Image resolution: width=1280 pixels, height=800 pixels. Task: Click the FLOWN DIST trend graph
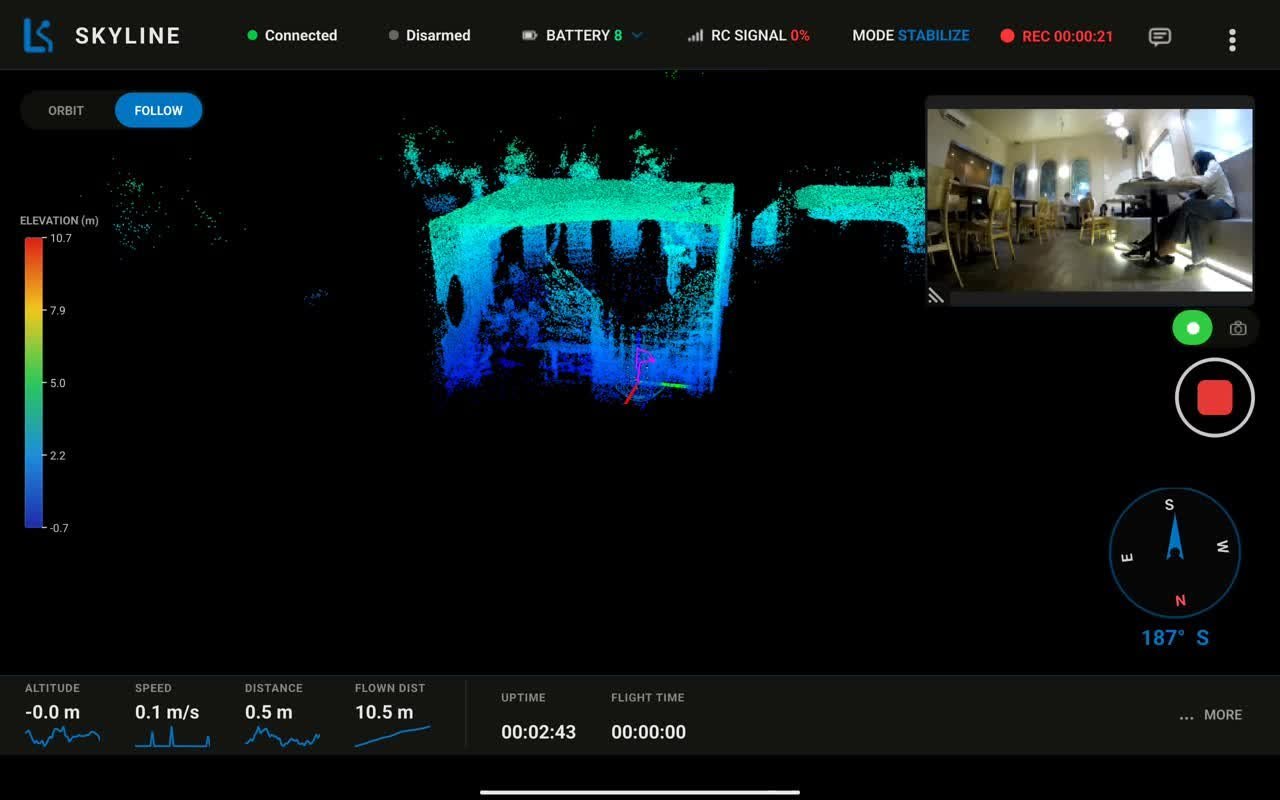coord(392,736)
